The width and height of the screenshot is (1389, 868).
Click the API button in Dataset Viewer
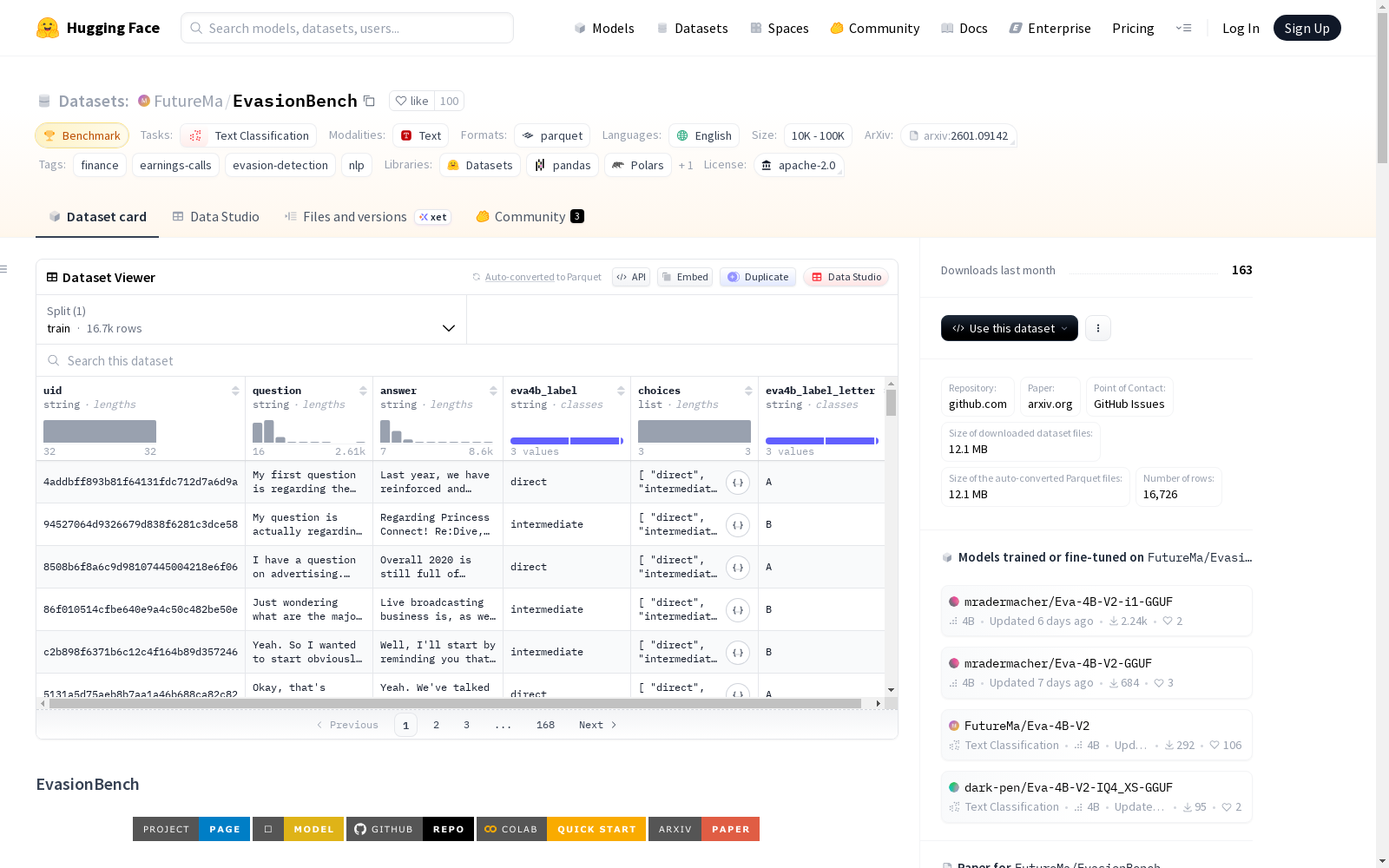click(631, 277)
